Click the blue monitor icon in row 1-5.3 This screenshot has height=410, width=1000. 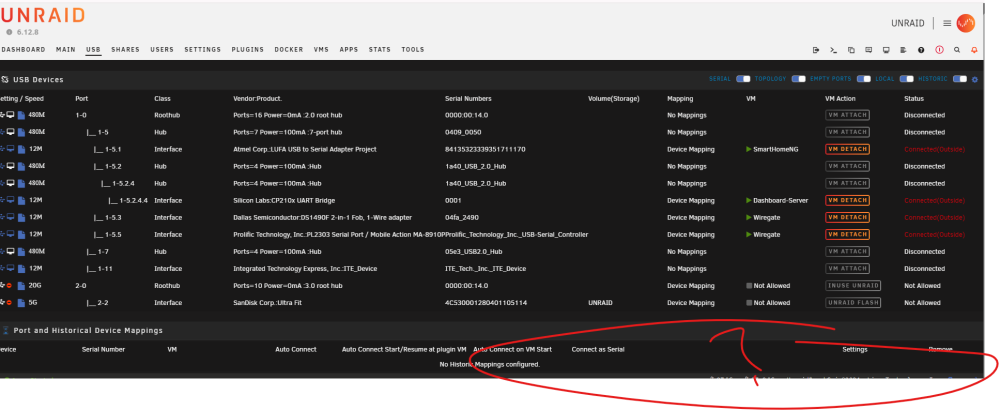point(11,217)
